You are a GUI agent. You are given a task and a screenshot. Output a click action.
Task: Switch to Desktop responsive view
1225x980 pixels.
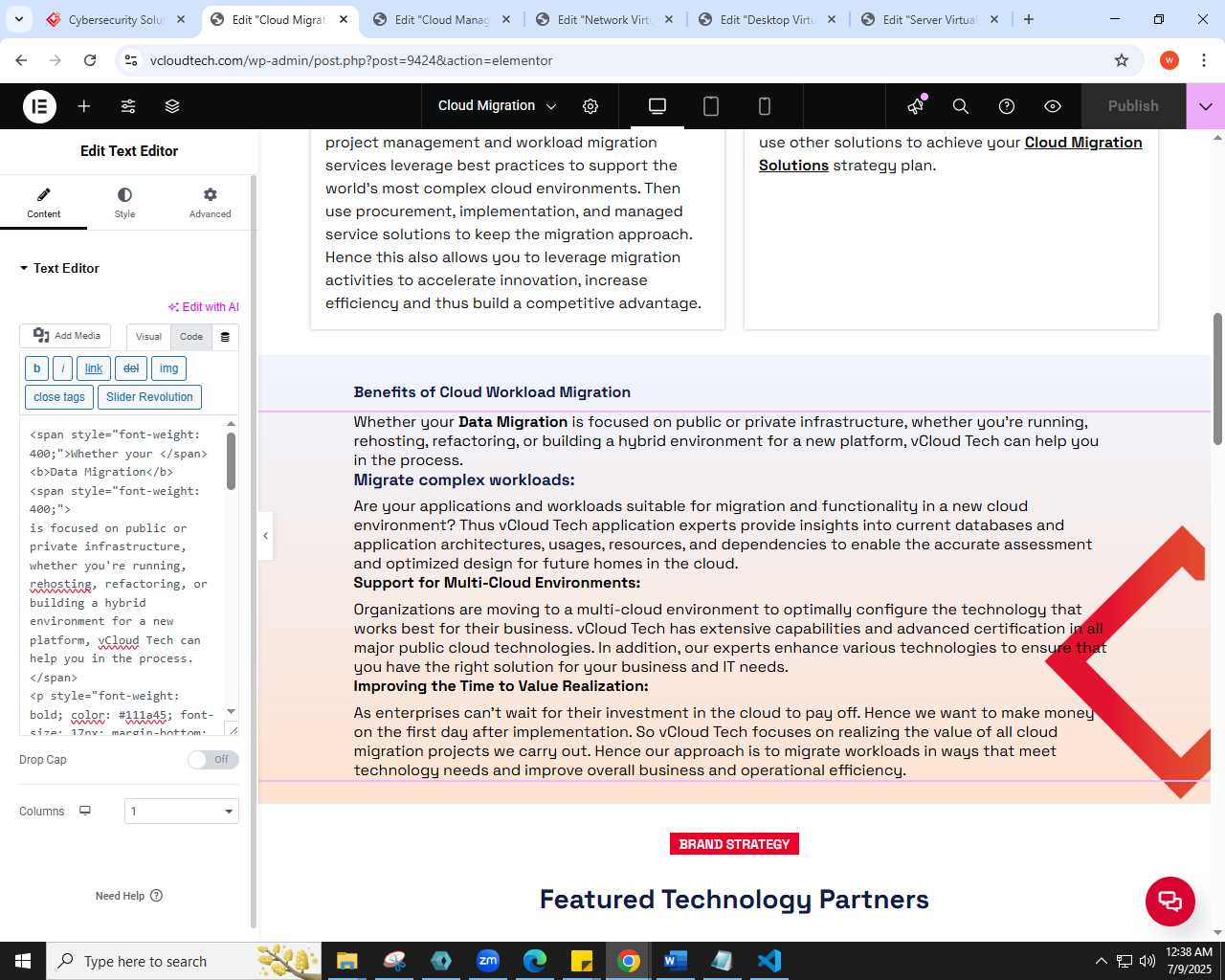point(657,106)
